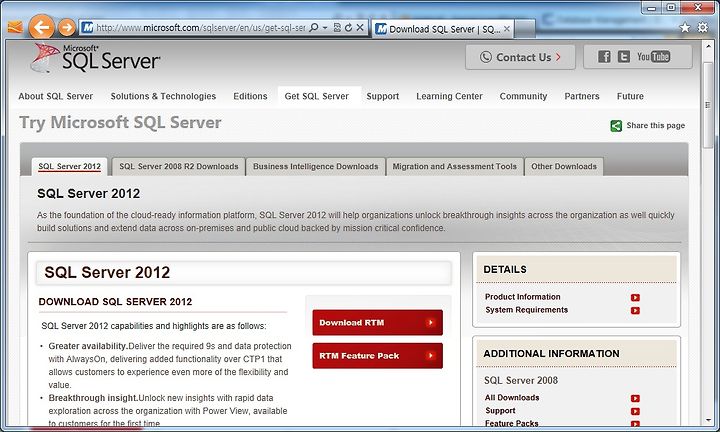Click the phone icon in Contact Us

(485, 57)
